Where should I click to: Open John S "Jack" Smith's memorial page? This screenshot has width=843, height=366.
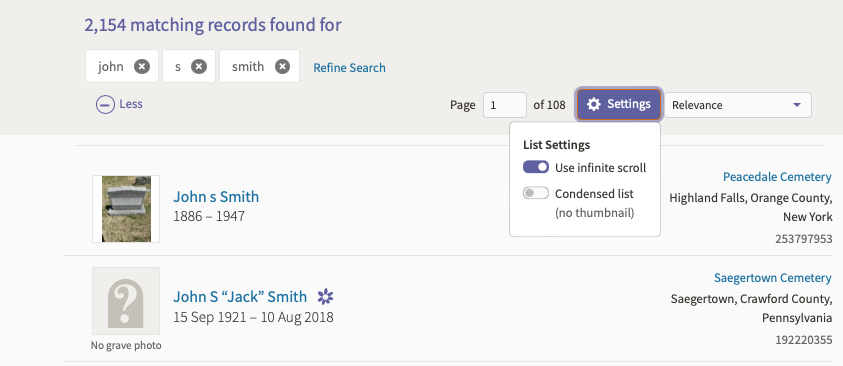point(240,296)
